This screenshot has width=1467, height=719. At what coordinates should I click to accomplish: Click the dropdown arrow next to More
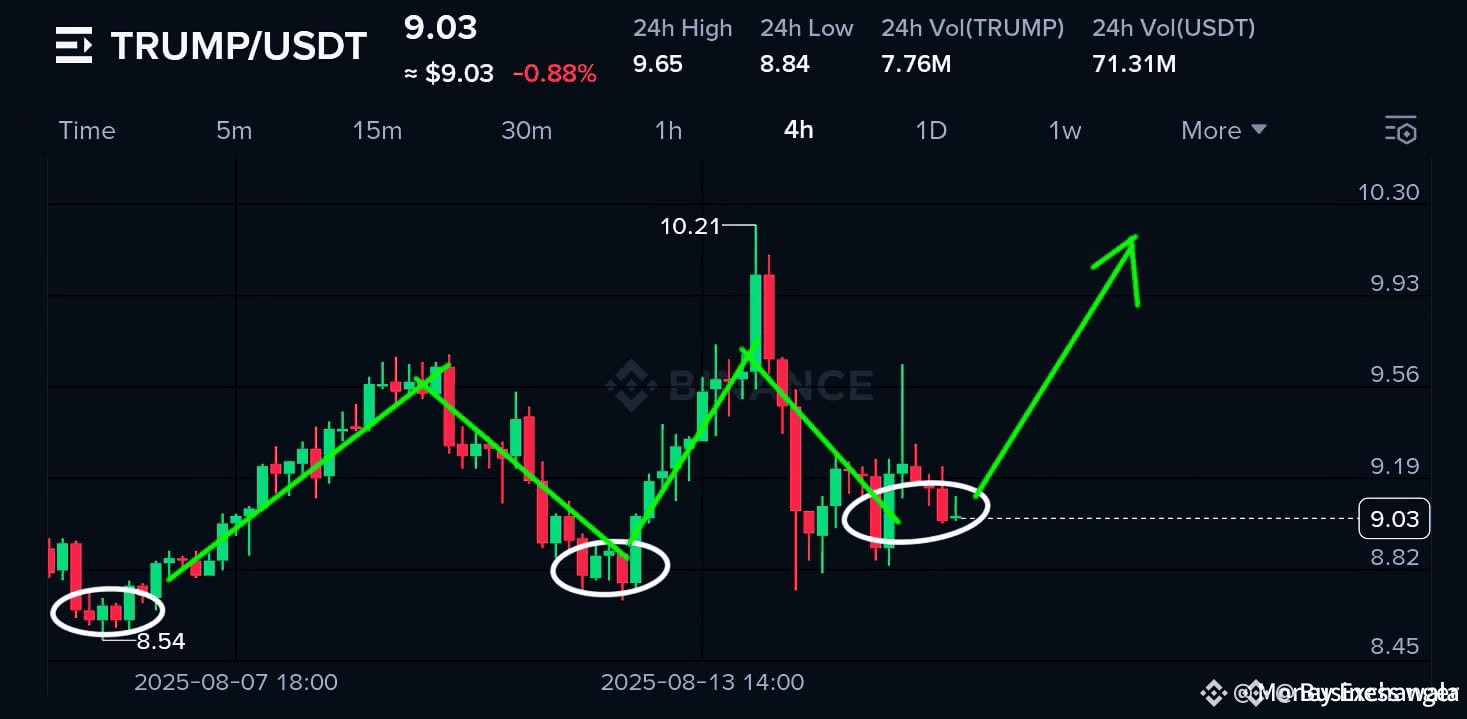coord(1259,130)
